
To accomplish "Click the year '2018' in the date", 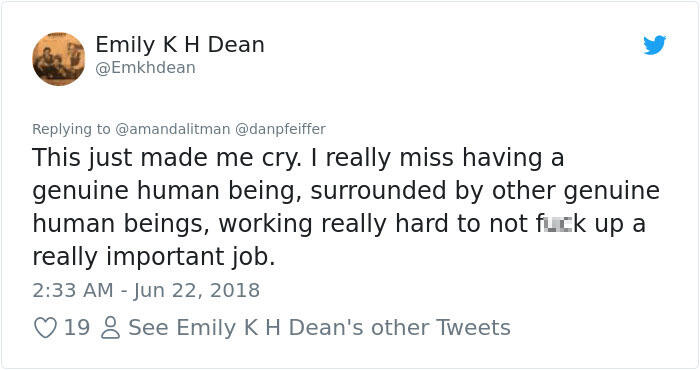I will point(235,291).
